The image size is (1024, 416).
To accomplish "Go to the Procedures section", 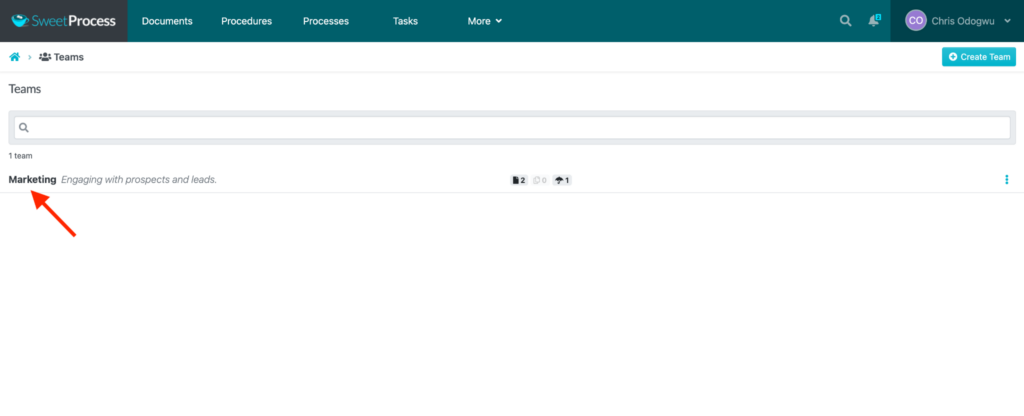I will click(246, 21).
